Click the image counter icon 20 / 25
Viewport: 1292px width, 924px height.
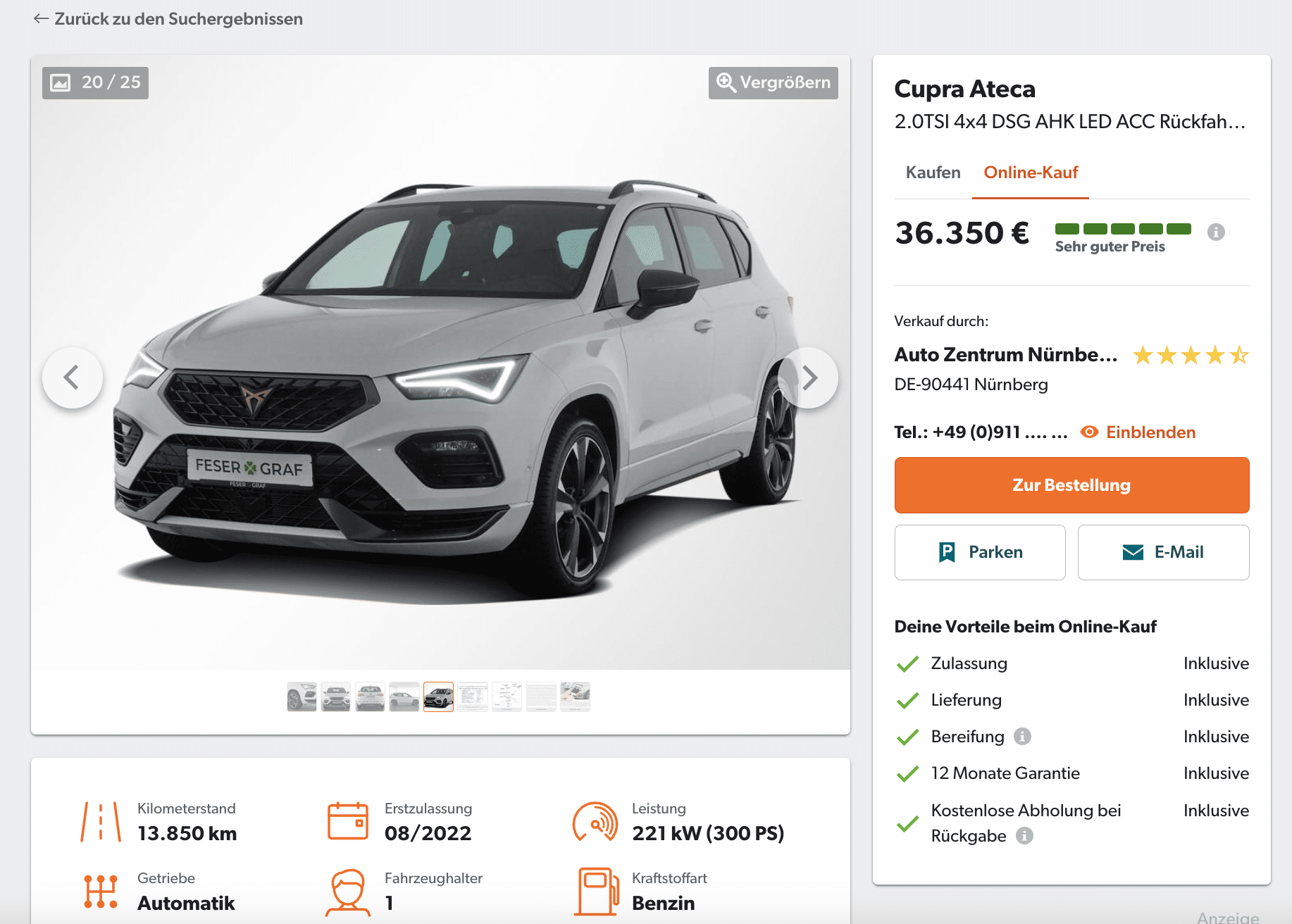click(61, 82)
